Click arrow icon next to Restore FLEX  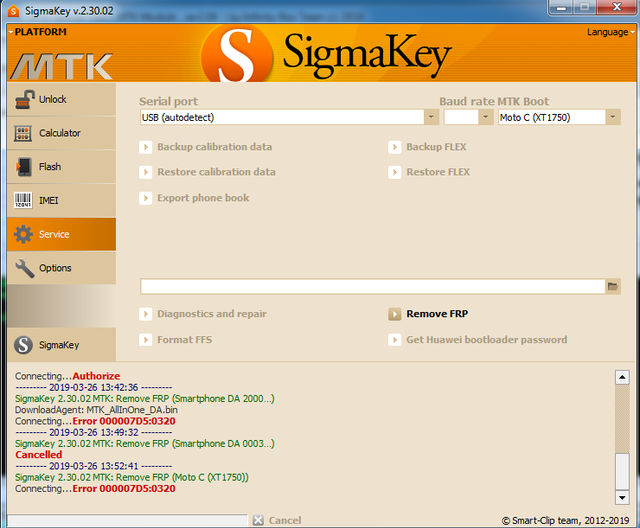[394, 172]
